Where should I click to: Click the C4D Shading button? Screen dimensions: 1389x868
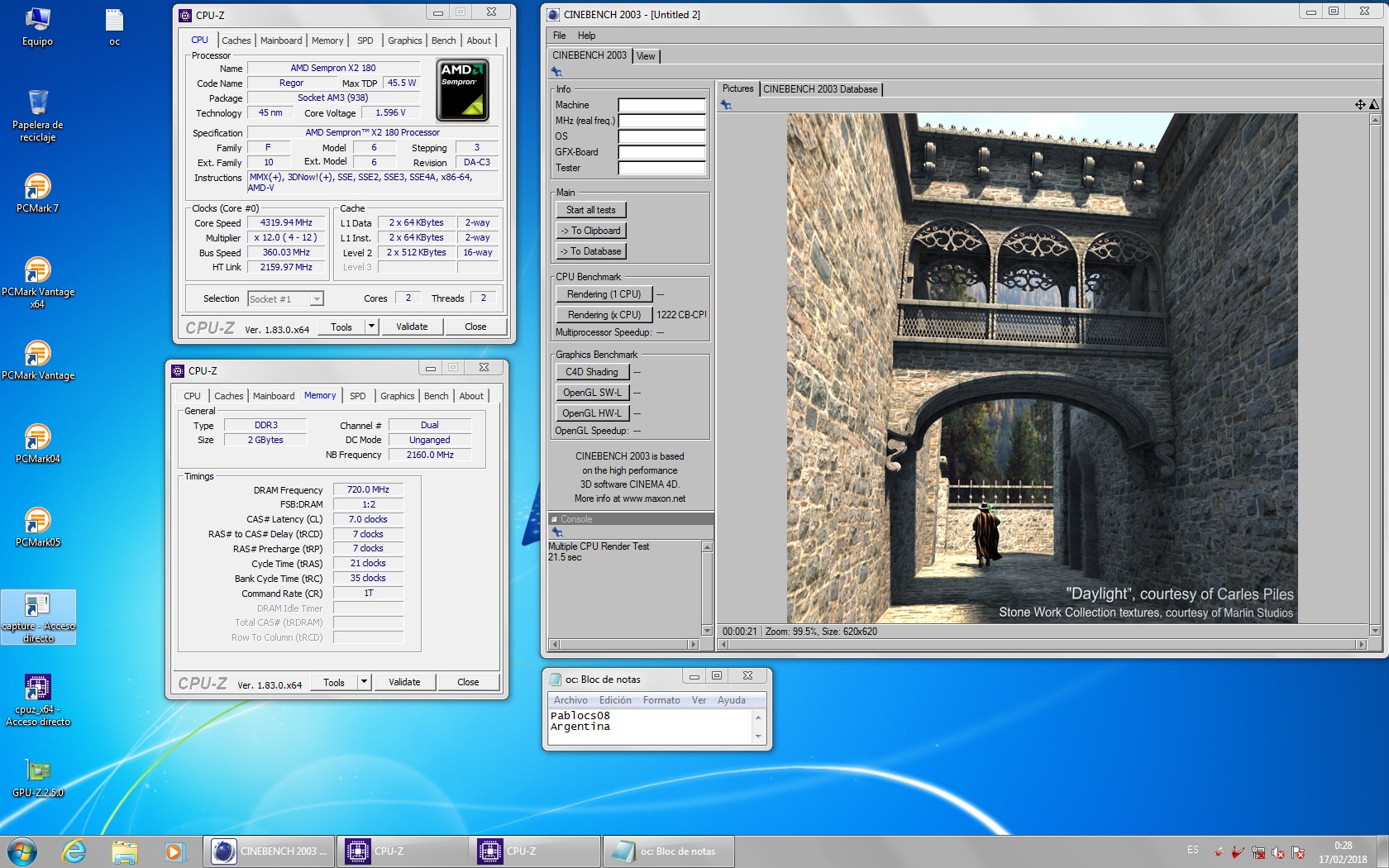pyautogui.click(x=592, y=372)
